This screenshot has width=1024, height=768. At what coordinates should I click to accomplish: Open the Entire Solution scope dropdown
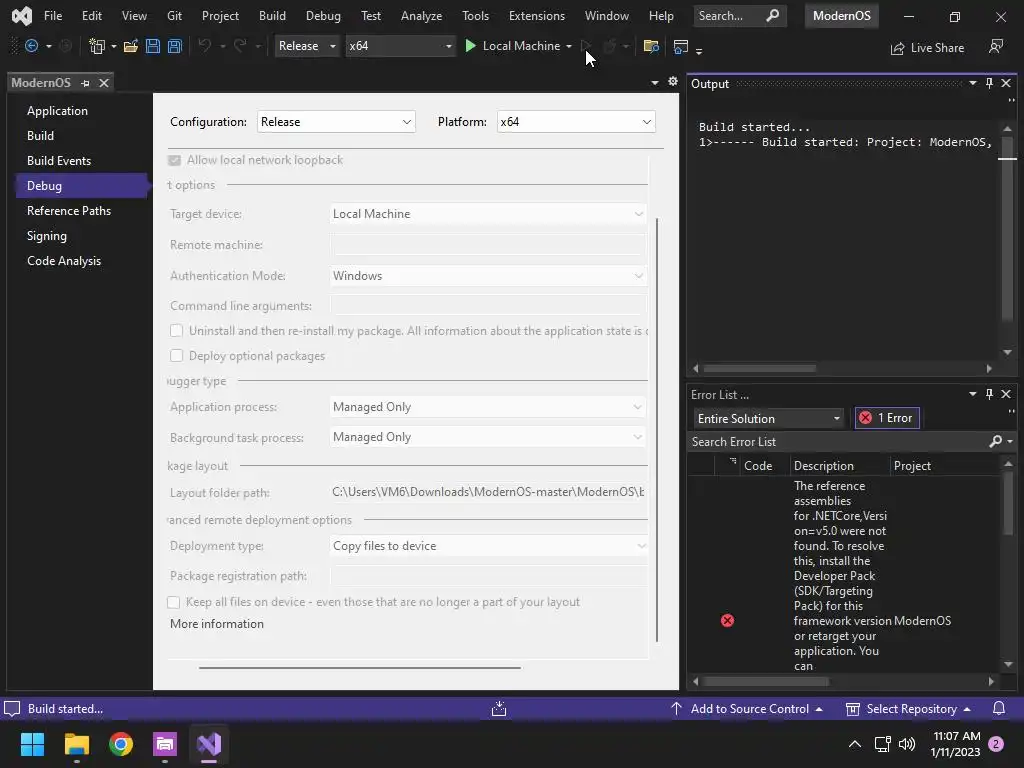point(769,419)
